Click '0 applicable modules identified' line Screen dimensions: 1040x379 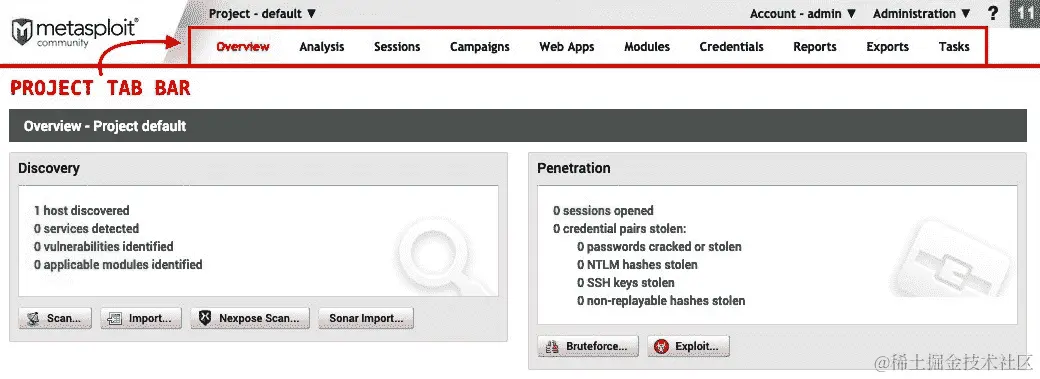click(x=118, y=264)
